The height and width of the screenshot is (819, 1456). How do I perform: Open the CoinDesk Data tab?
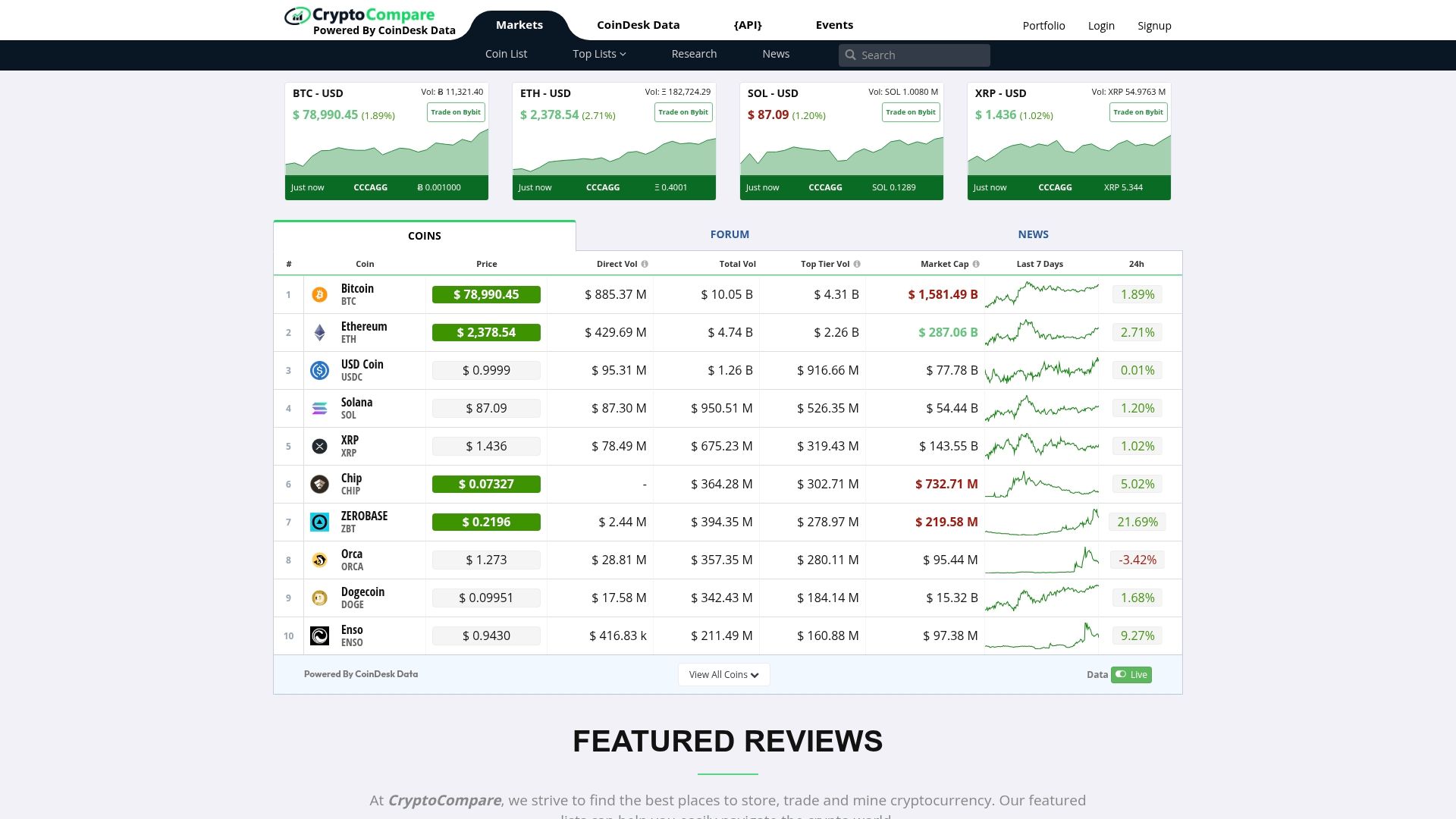pyautogui.click(x=639, y=25)
